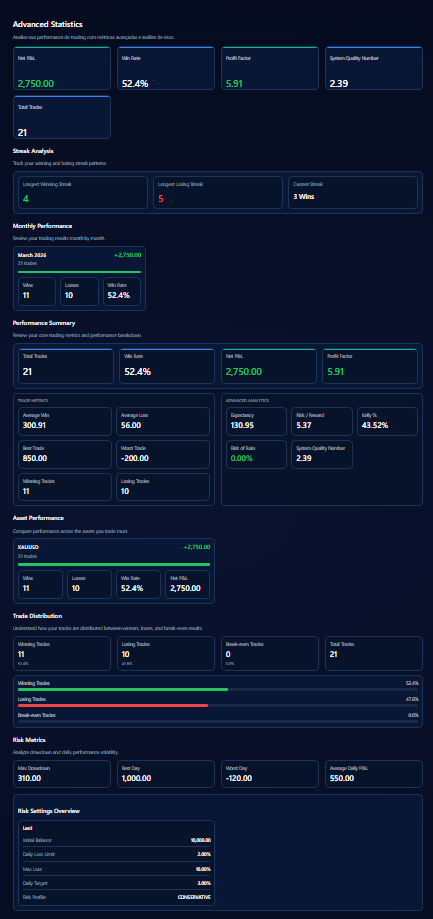Click the Net P&L card under Advanced Statistics

click(62, 68)
